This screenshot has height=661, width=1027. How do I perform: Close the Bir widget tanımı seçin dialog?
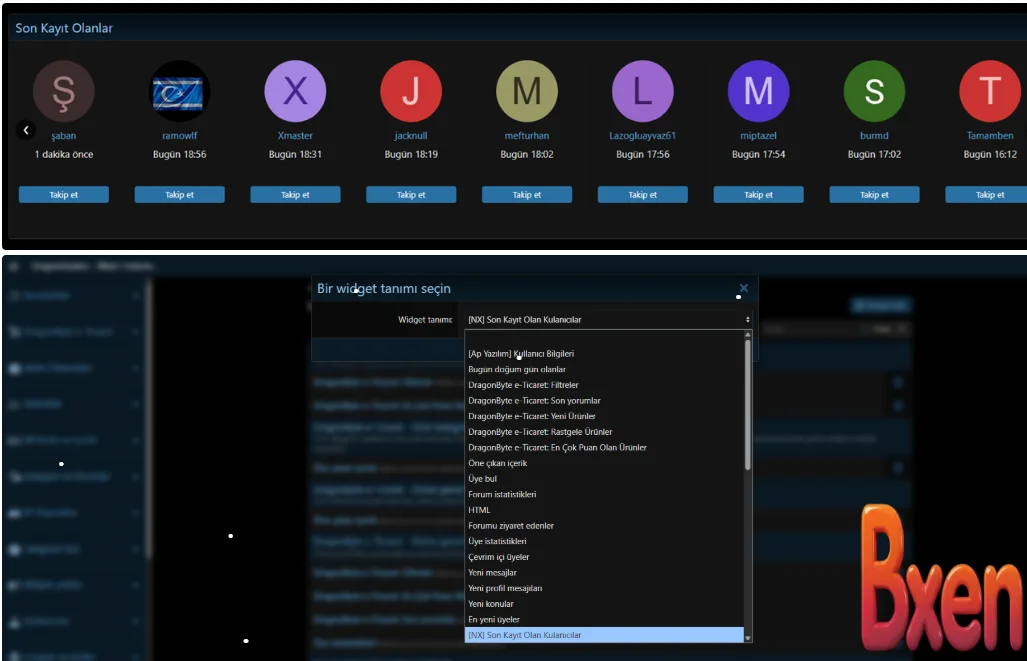[743, 288]
